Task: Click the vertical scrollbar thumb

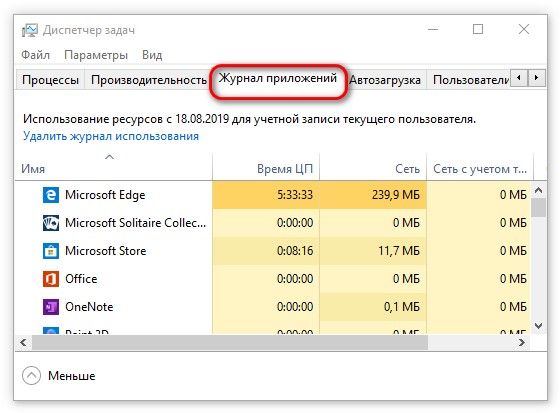Action: (x=539, y=208)
